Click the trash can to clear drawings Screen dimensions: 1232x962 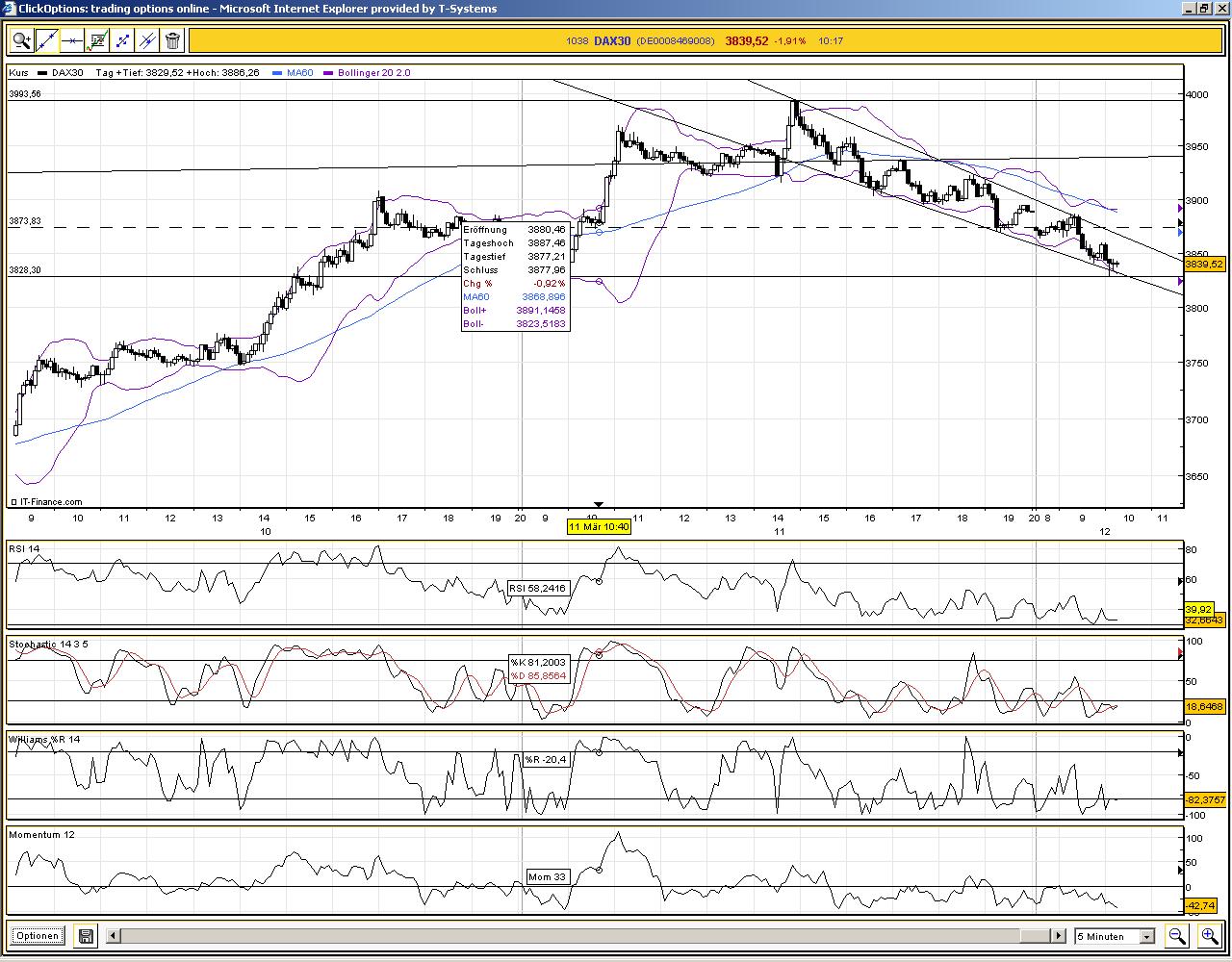(172, 40)
